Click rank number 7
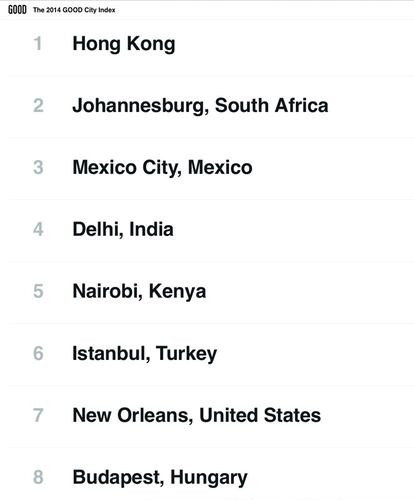This screenshot has height=500, width=414. 38,415
